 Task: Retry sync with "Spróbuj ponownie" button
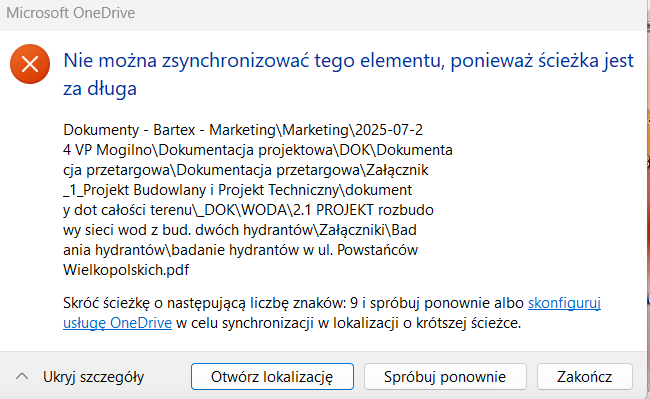pos(445,377)
